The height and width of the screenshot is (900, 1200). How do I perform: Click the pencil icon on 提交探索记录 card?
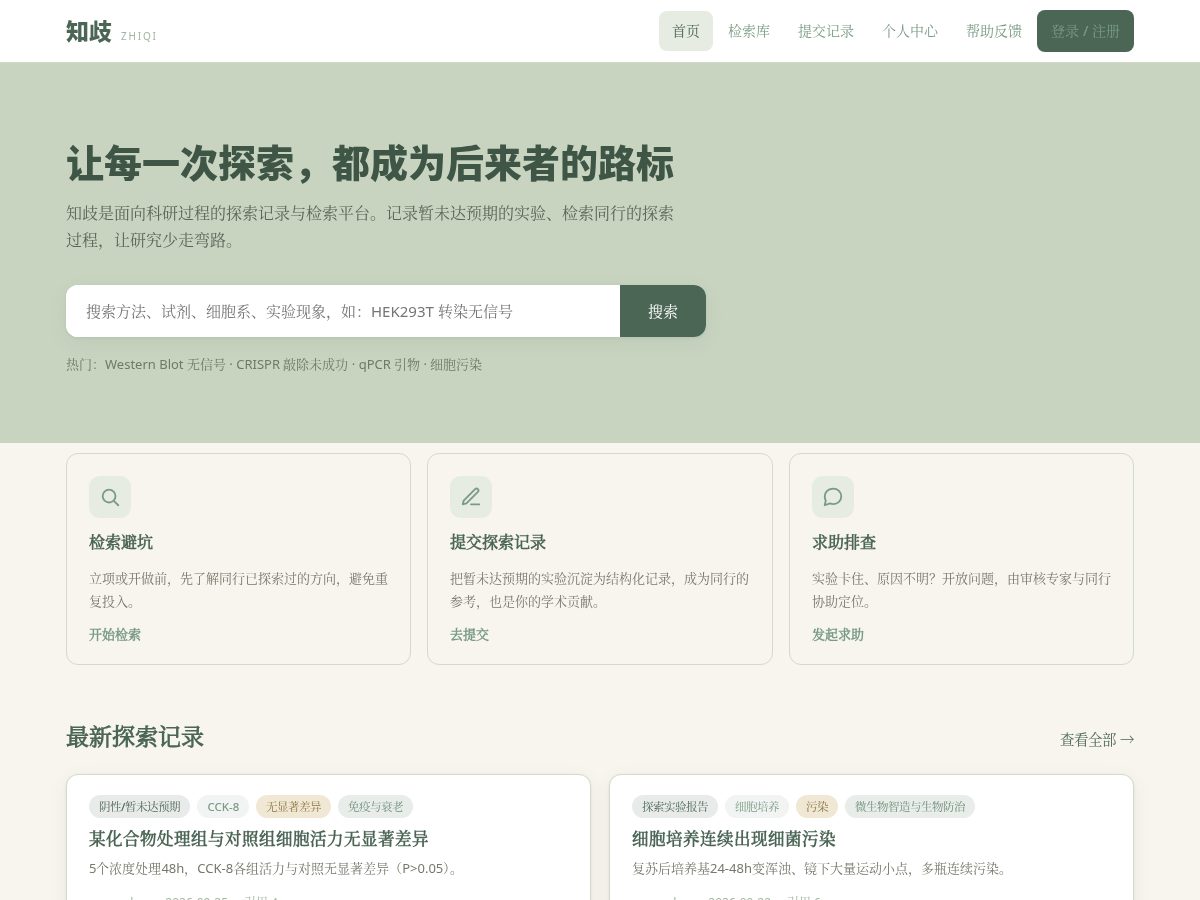click(x=471, y=497)
